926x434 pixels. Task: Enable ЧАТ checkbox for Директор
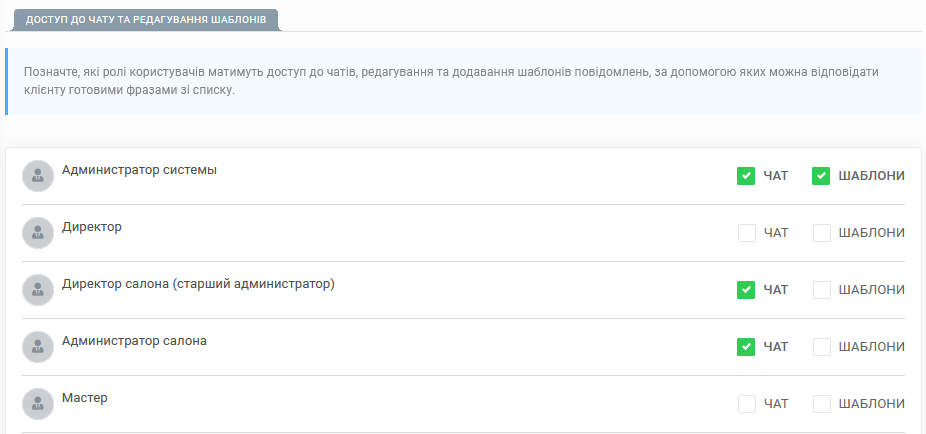click(746, 233)
